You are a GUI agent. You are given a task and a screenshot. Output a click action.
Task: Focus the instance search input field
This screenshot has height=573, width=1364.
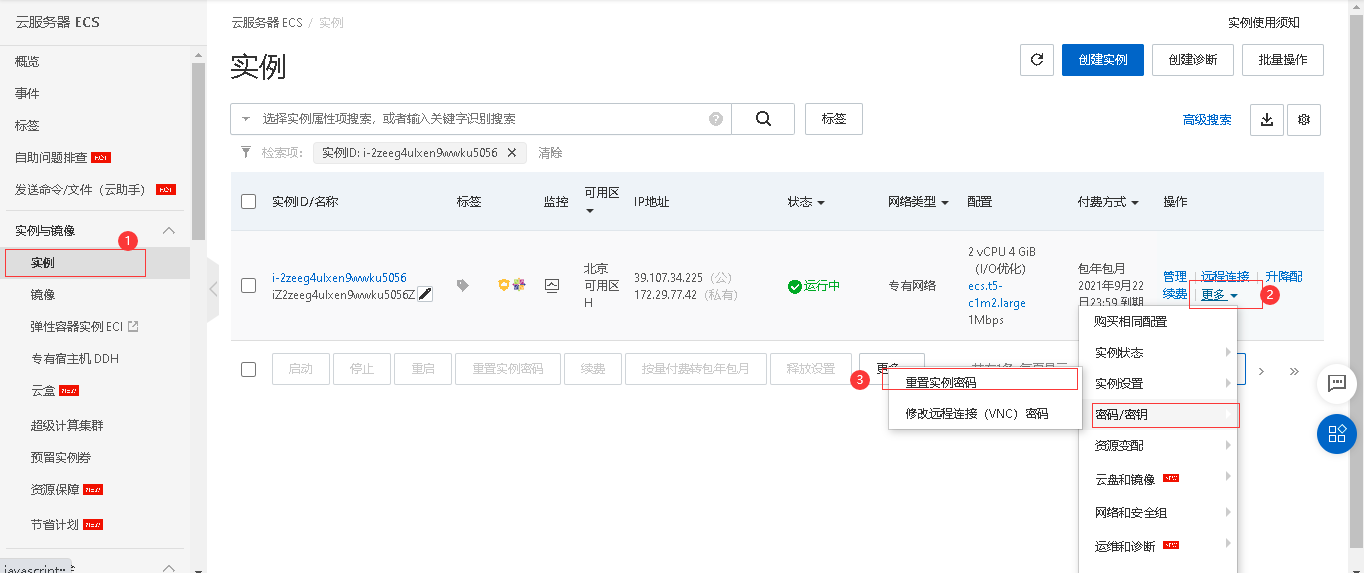click(480, 119)
